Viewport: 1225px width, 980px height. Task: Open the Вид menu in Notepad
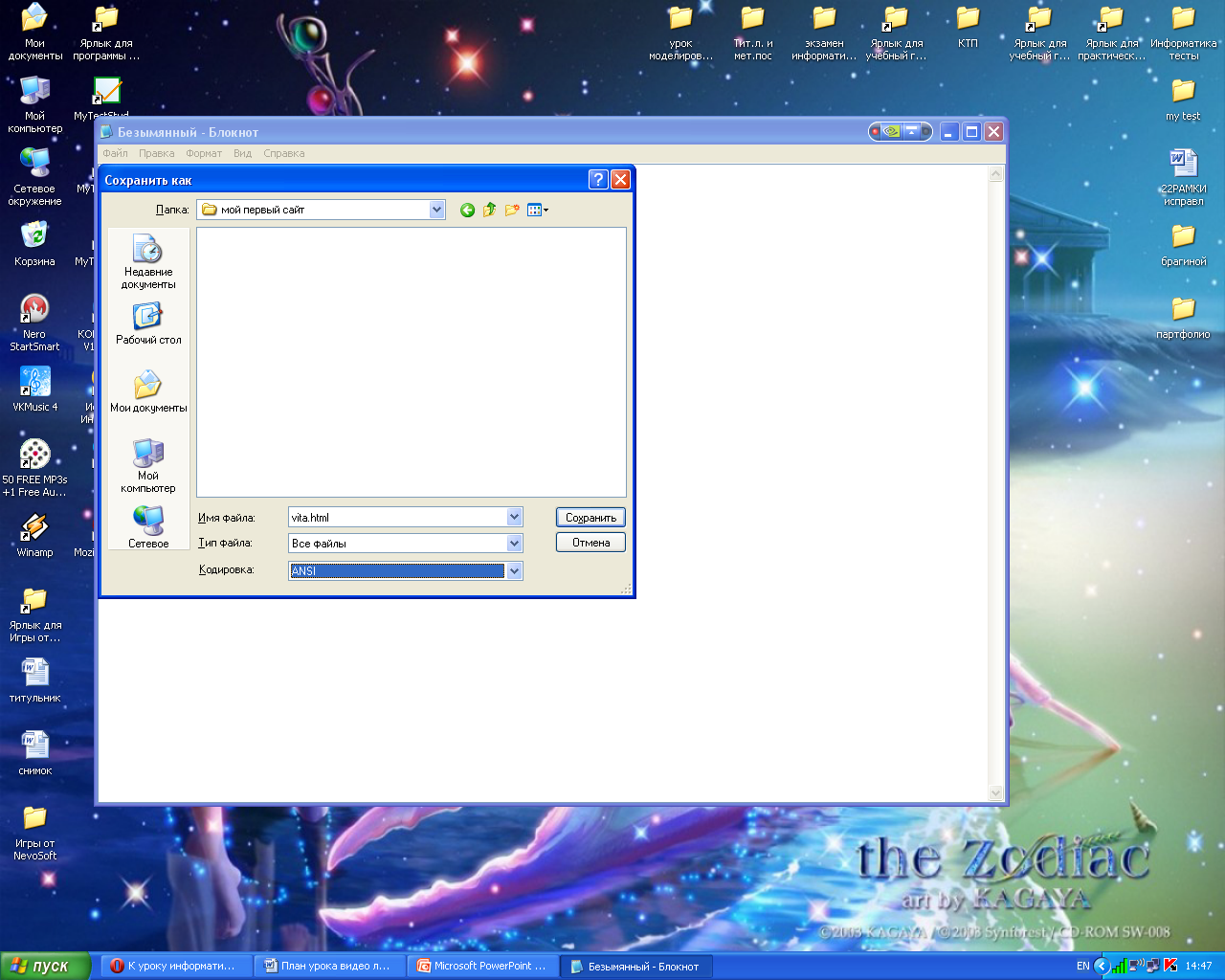click(x=242, y=153)
